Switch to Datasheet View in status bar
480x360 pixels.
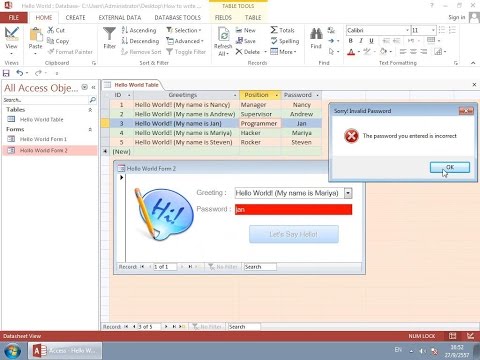tap(452, 336)
